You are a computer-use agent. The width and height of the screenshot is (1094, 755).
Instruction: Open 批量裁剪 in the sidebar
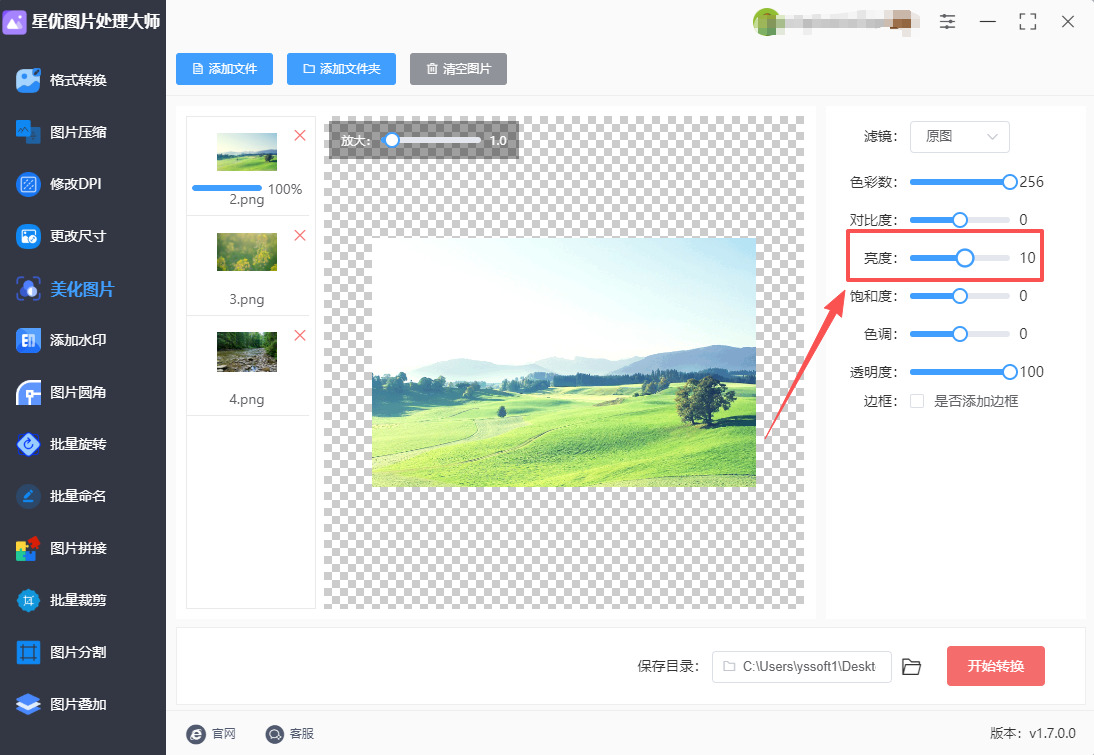tap(61, 600)
